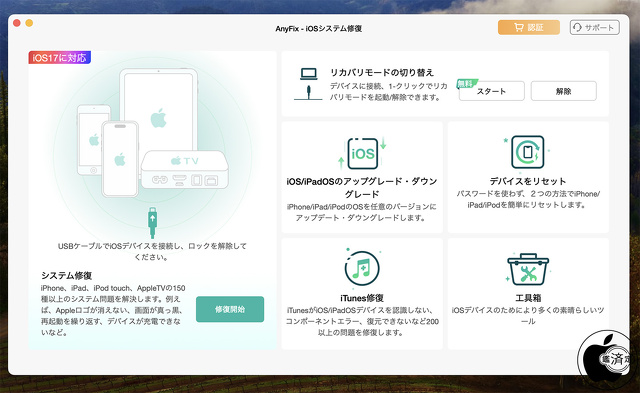The image size is (640, 393).
Task: Click the yellow minimize window button
Action: [x=29, y=23]
